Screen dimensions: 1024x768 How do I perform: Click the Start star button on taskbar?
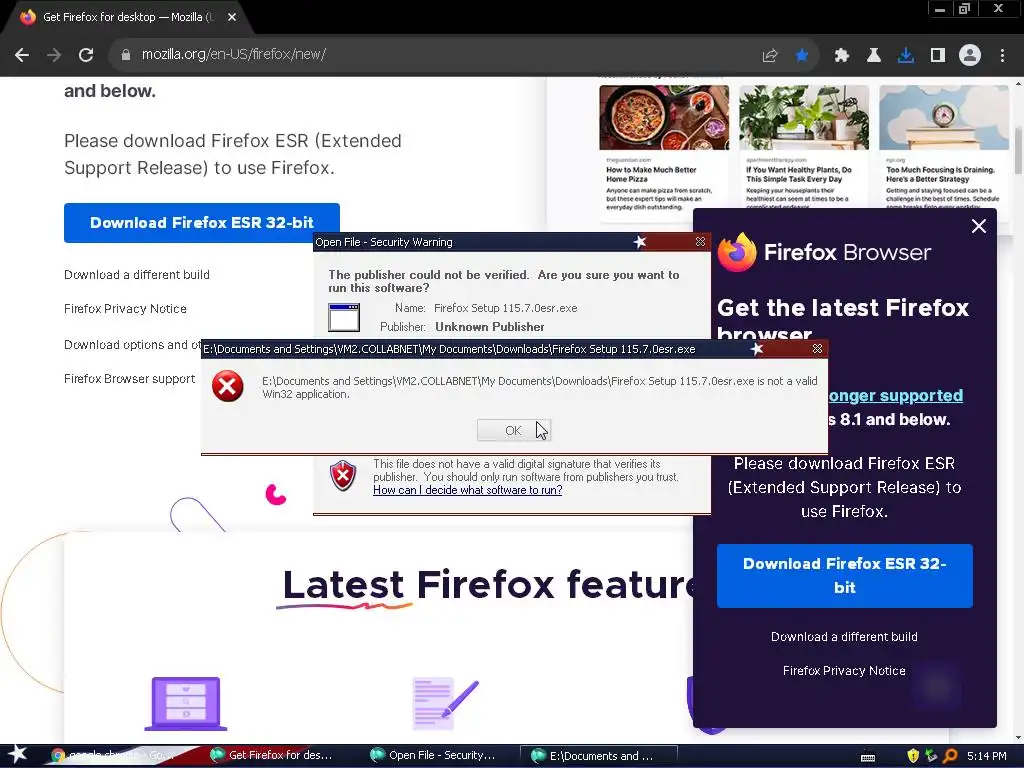[18, 755]
